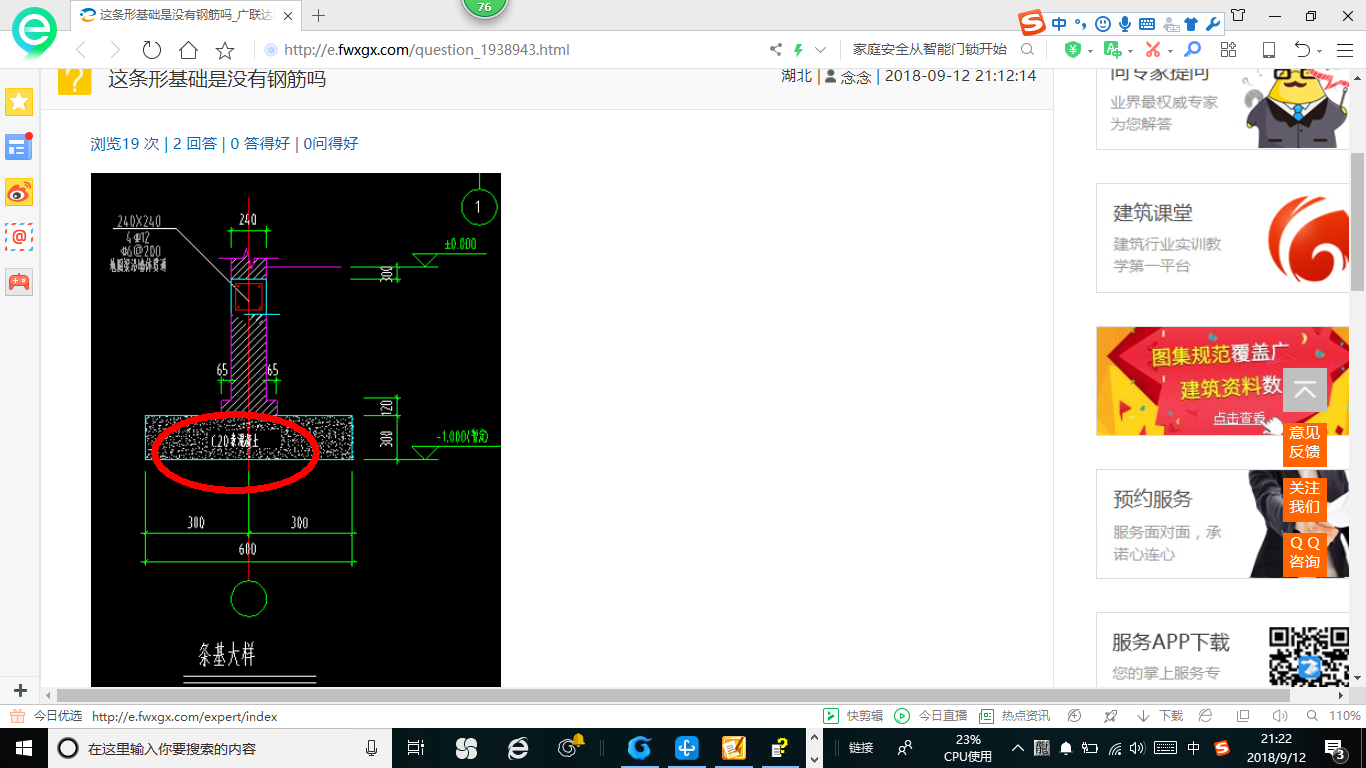The image size is (1366, 768).
Task: Click the Cortana search box
Action: click(x=218, y=748)
